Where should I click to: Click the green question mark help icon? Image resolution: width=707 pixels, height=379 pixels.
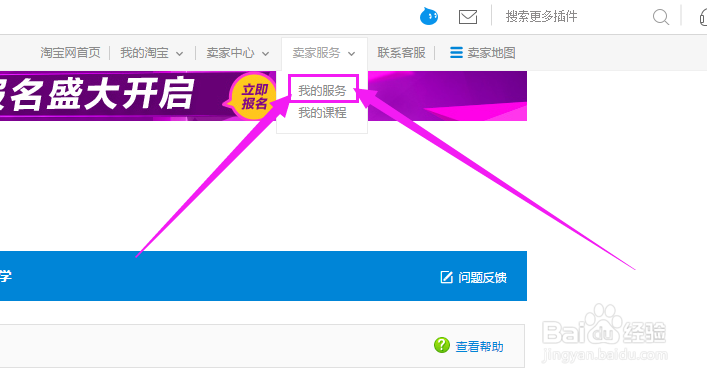pos(441,345)
